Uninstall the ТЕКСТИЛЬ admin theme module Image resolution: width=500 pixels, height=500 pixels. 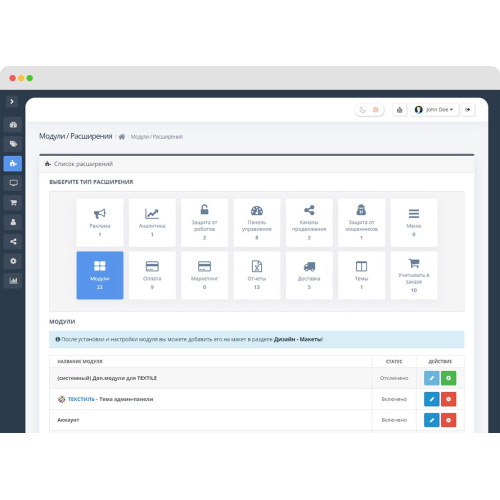pyautogui.click(x=448, y=399)
